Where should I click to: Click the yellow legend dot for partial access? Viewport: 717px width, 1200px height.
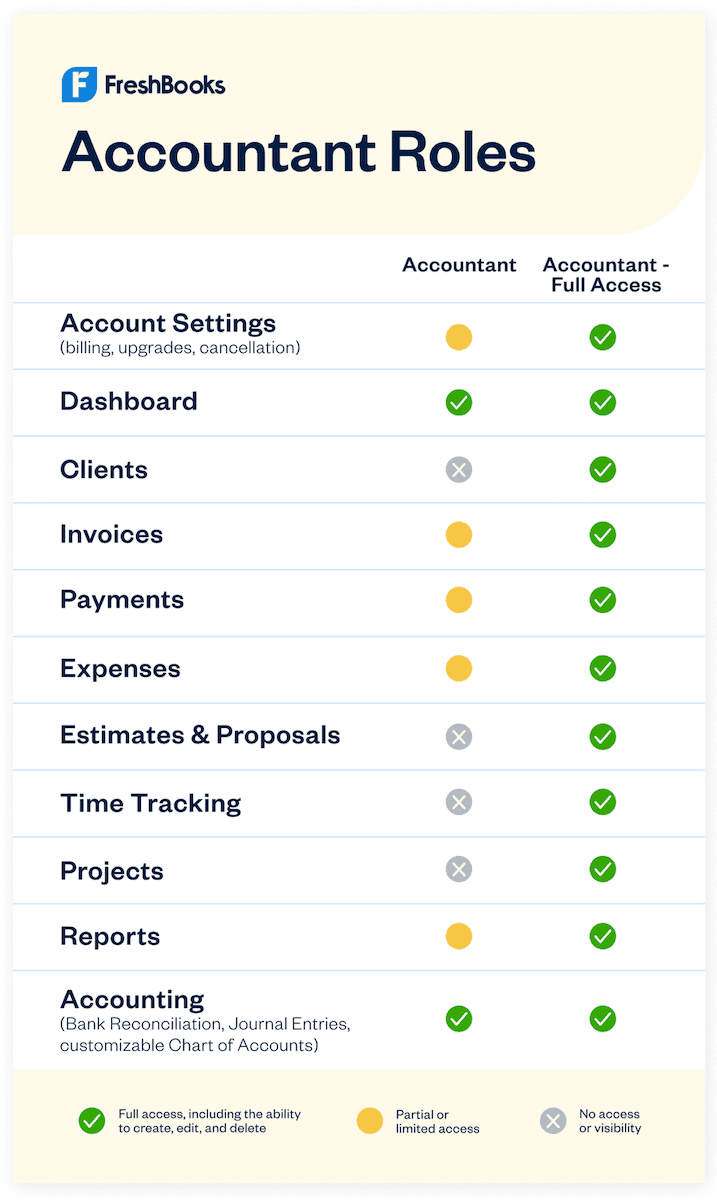[x=370, y=1121]
